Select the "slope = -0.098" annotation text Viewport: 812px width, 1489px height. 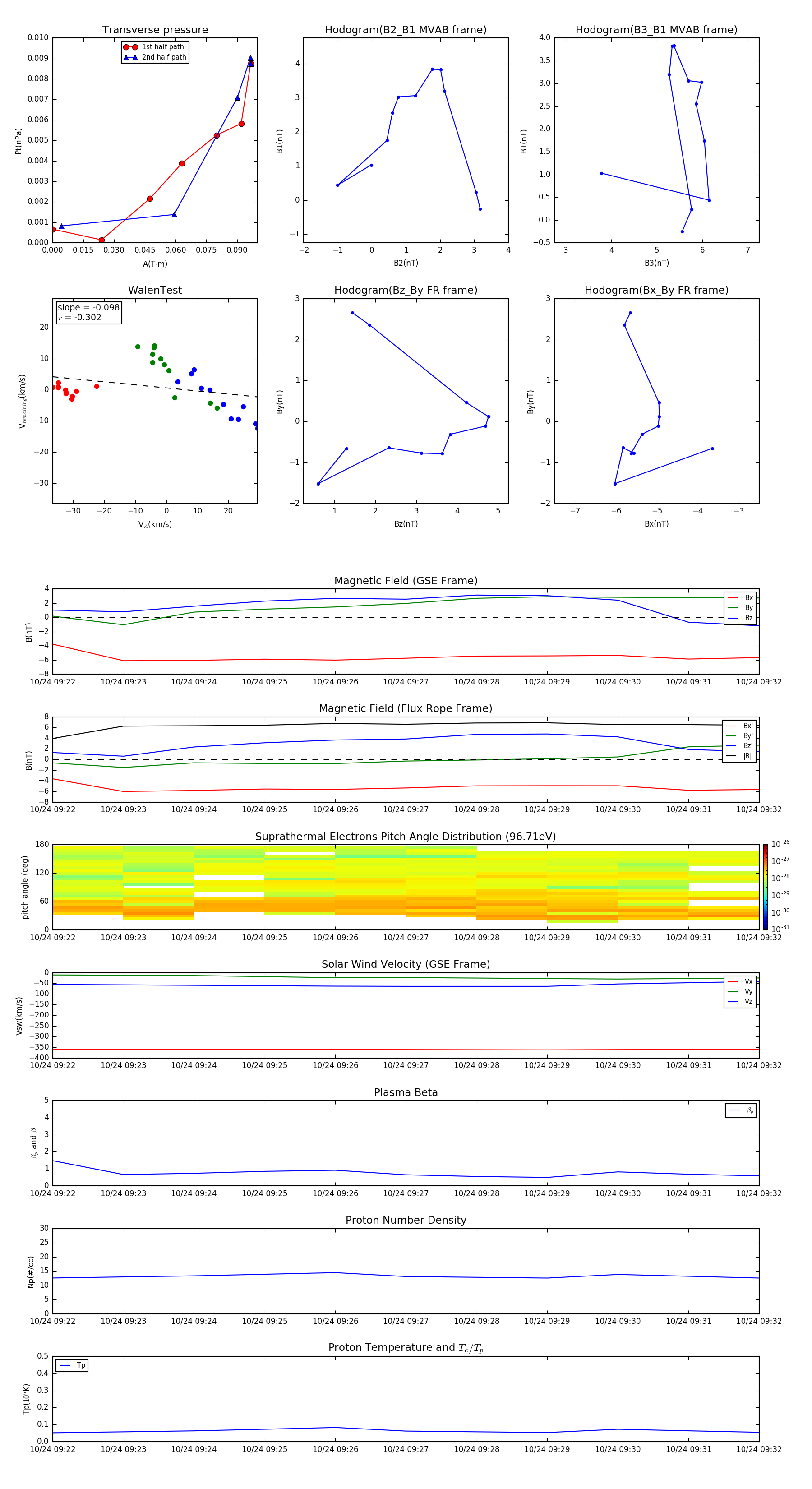coord(88,308)
